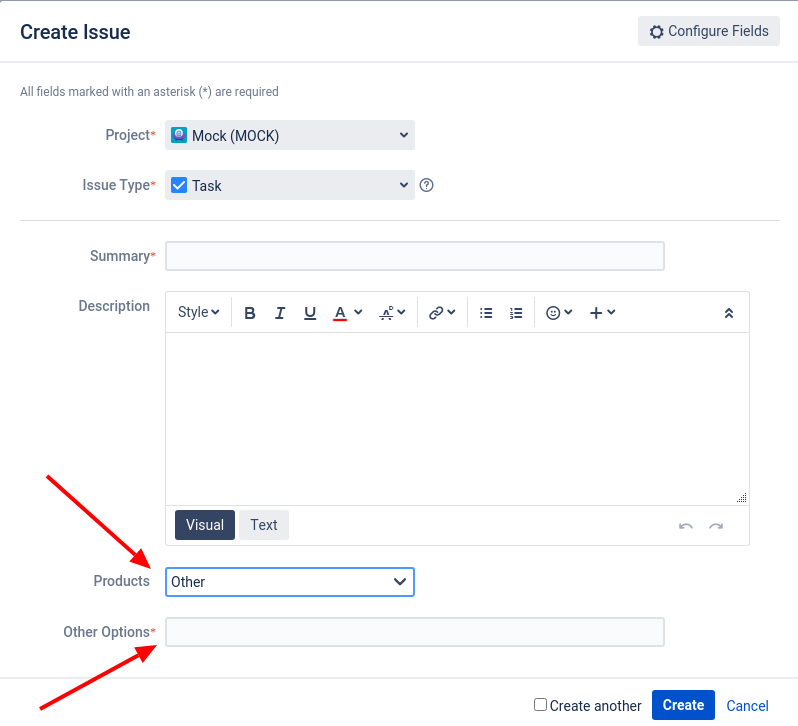Open the text color dropdown arrow
The image size is (798, 726).
358,312
